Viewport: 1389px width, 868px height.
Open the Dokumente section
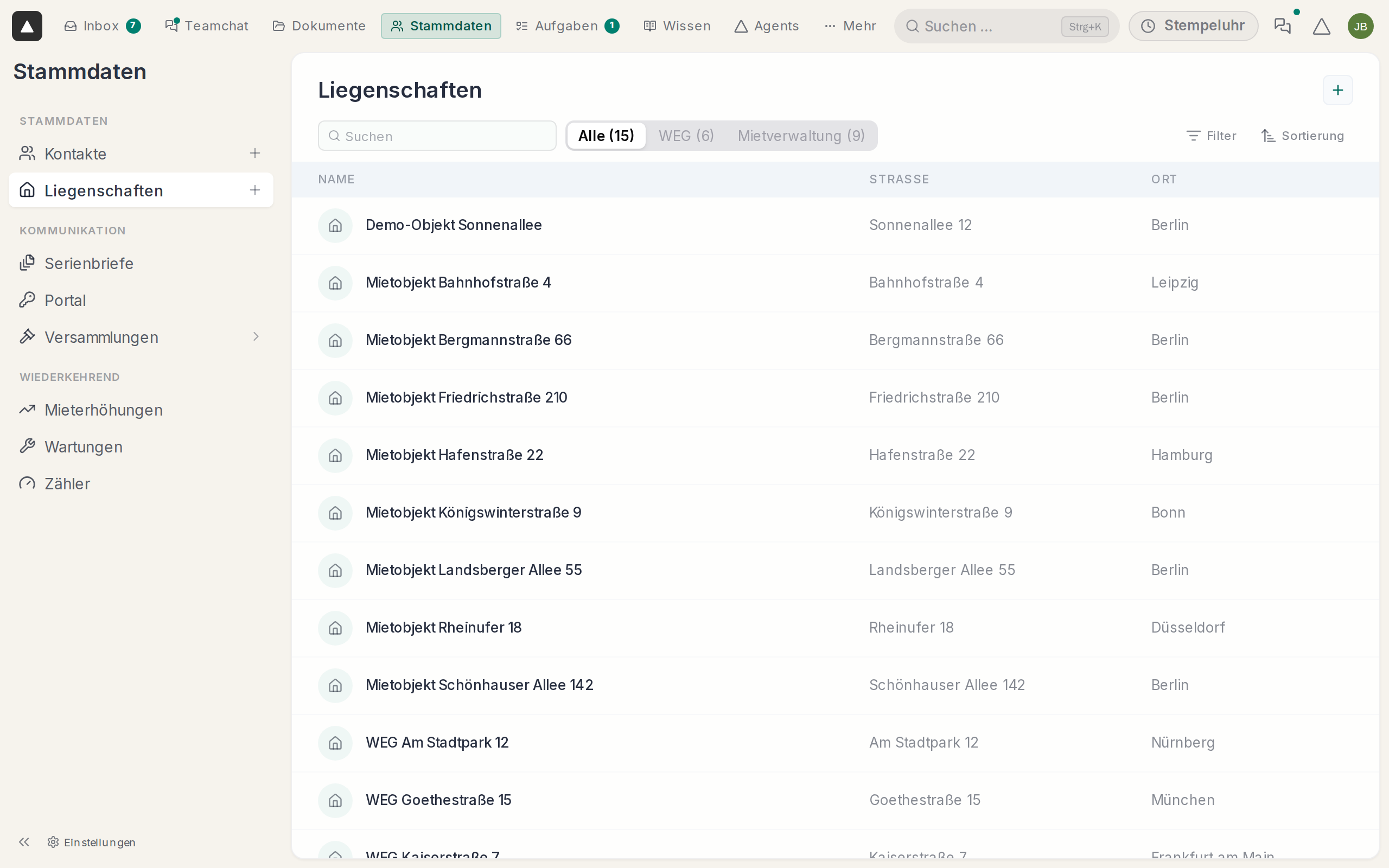(318, 26)
